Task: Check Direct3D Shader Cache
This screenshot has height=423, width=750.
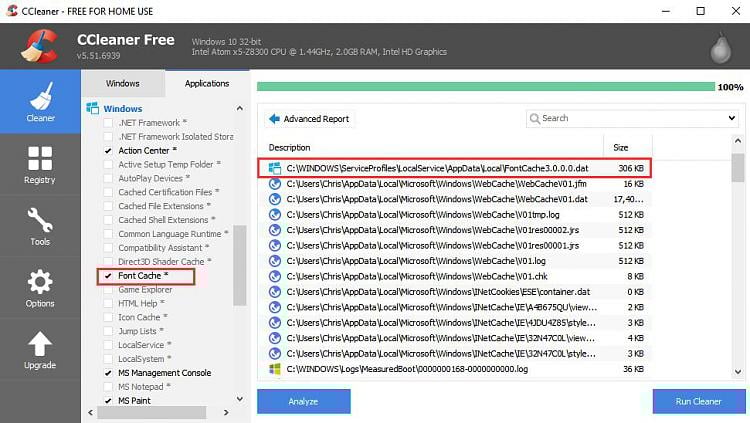Action: point(108,262)
